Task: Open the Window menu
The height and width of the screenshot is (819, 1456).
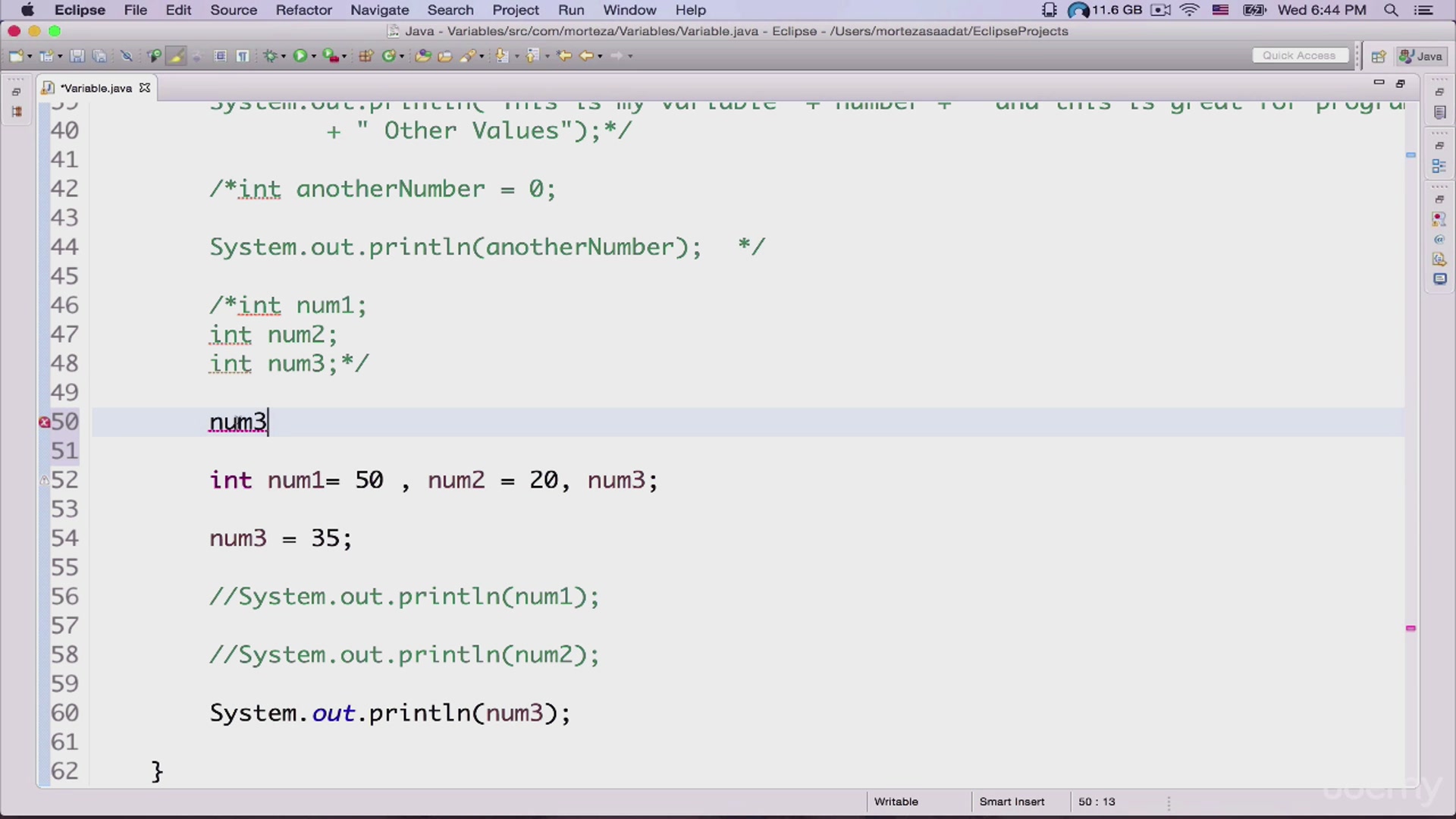Action: click(629, 10)
